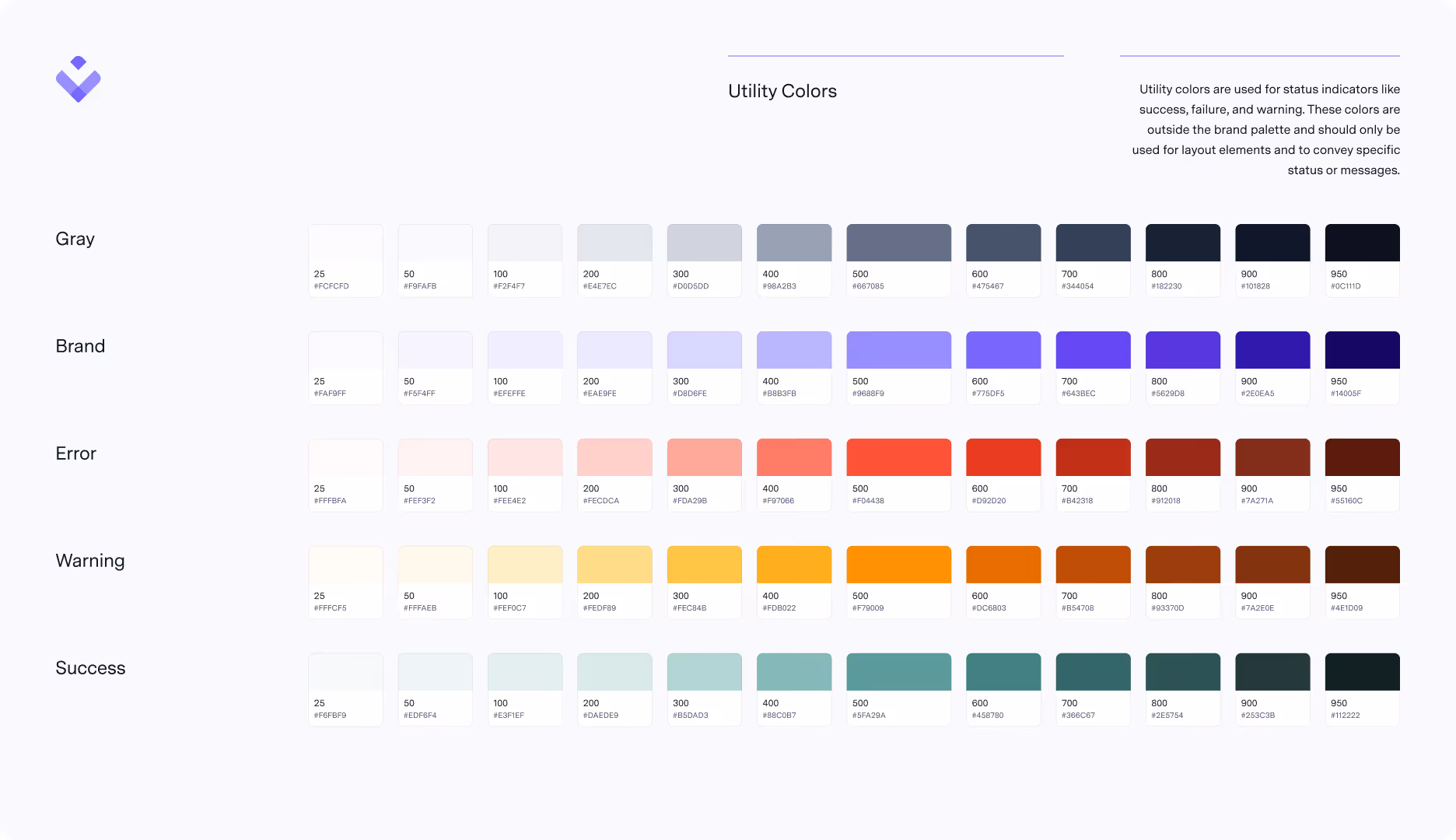
Task: Pick the Gray 400 swatch #98A2B3
Action: 794,261
